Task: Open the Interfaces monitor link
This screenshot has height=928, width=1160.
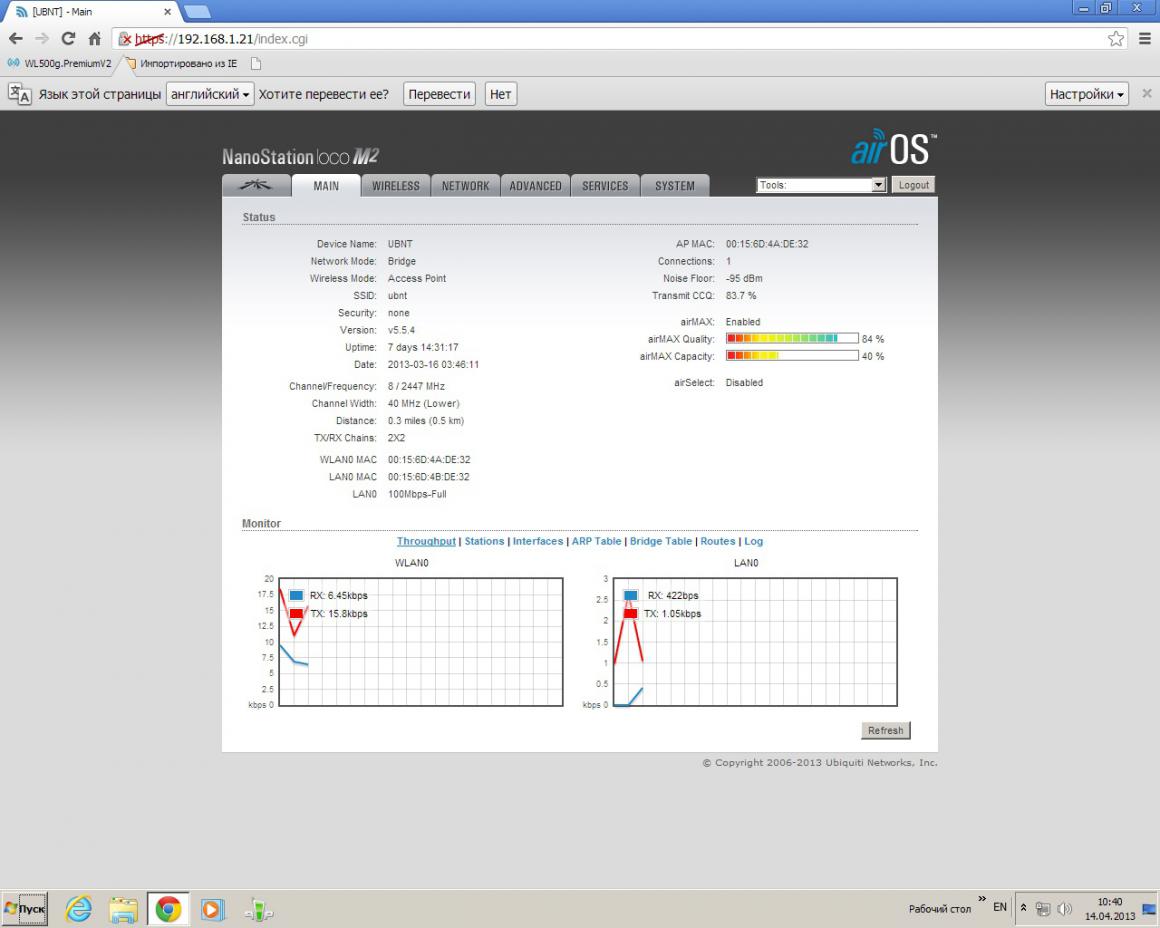Action: (538, 541)
